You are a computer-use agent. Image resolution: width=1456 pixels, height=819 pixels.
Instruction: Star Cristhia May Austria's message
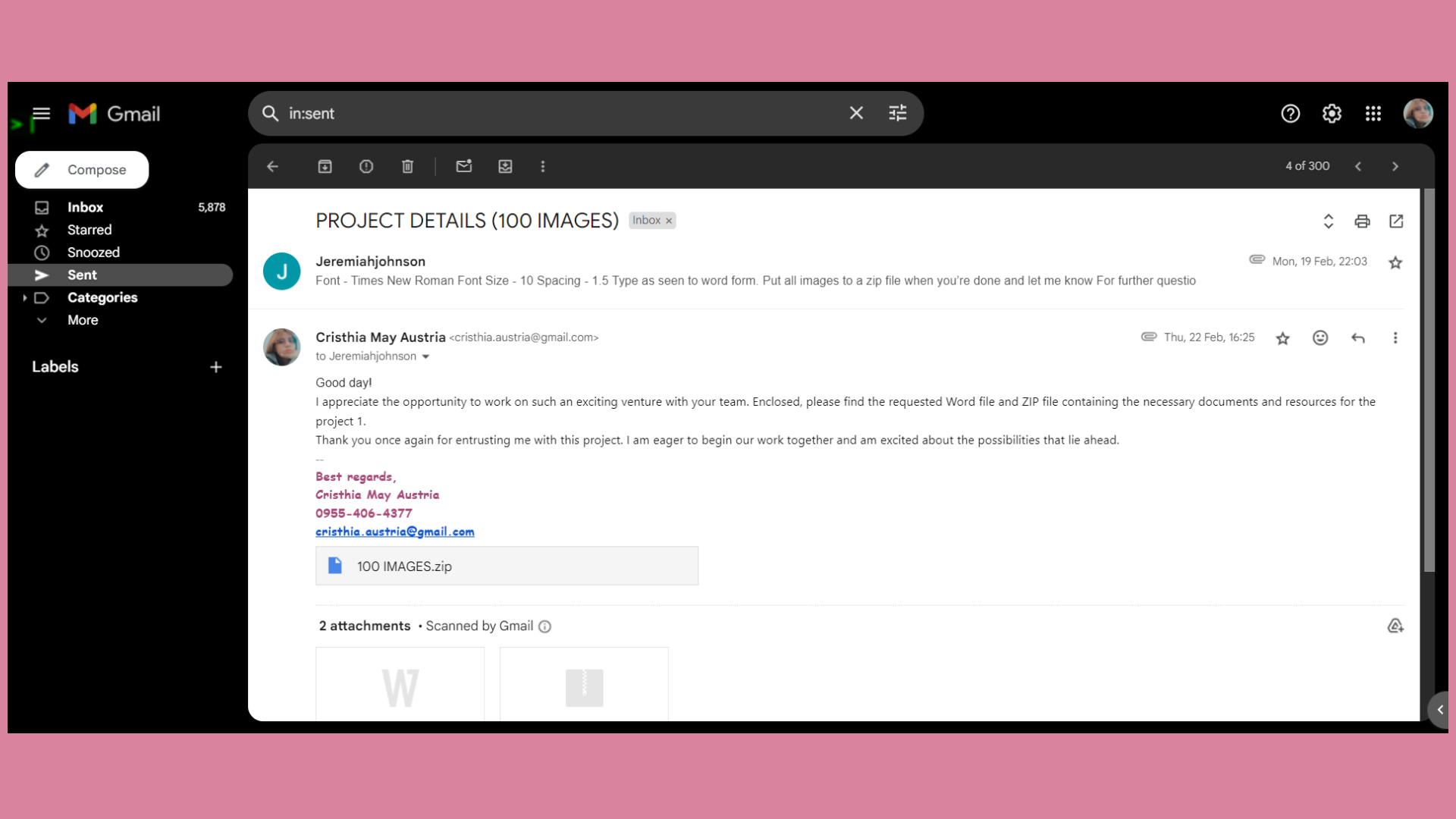pyautogui.click(x=1282, y=338)
